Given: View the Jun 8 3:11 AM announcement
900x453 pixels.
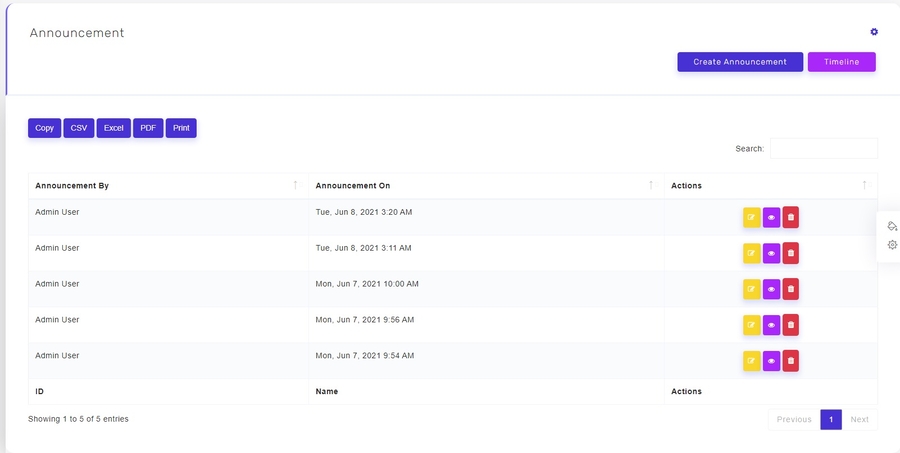Looking at the screenshot, I should click(x=771, y=253).
